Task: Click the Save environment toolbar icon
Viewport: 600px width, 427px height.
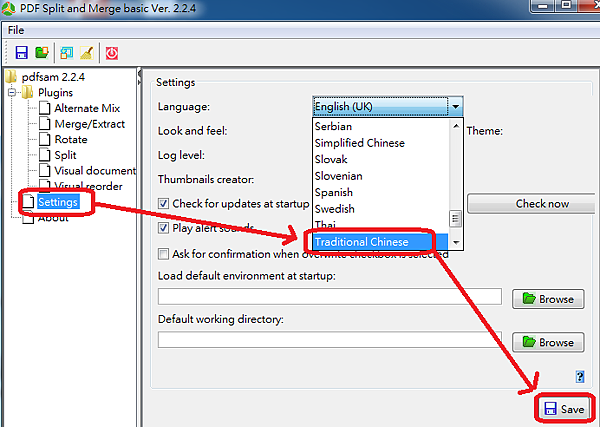Action: [21, 52]
